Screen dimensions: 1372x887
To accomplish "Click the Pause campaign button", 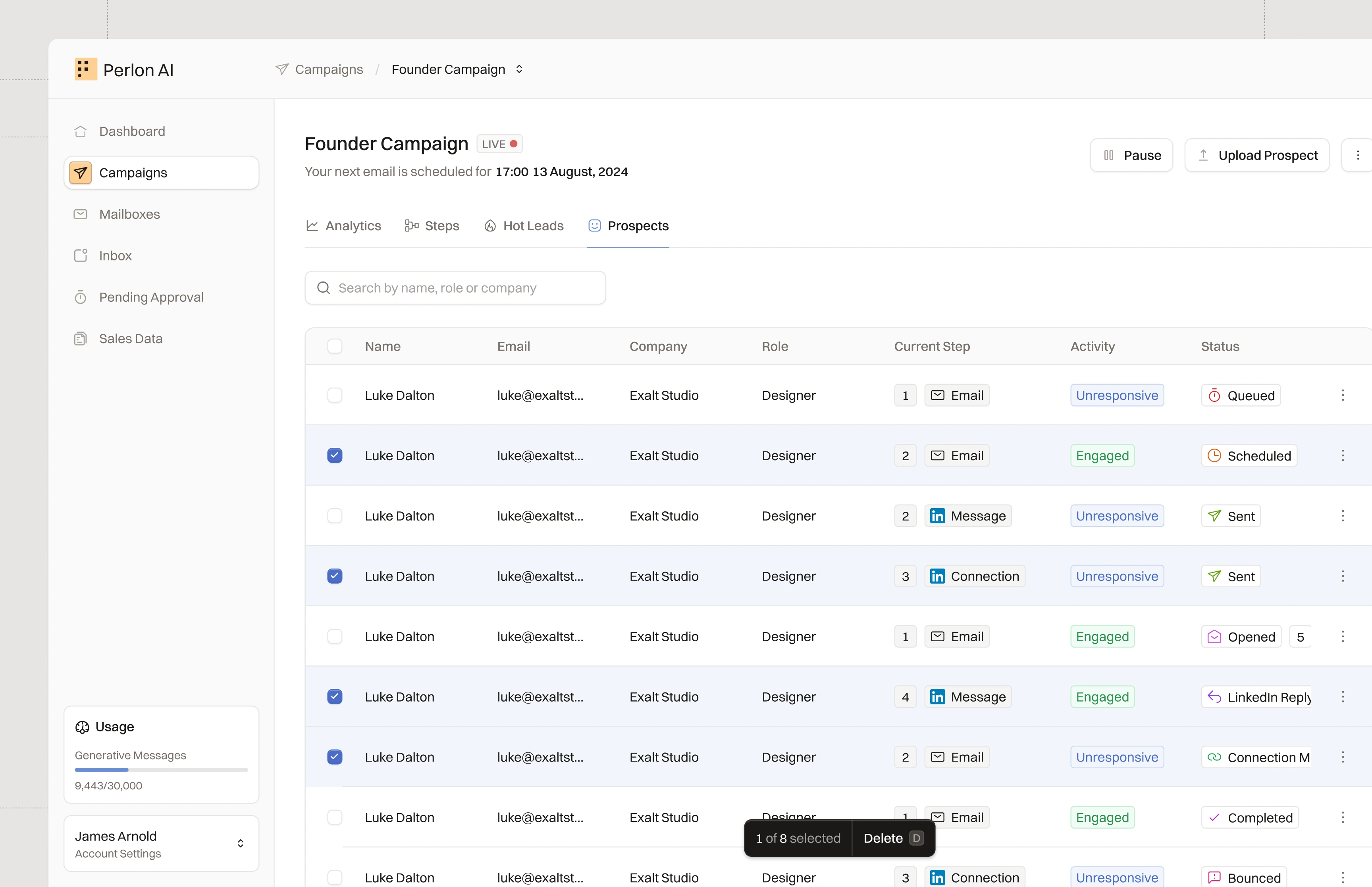I will point(1131,156).
